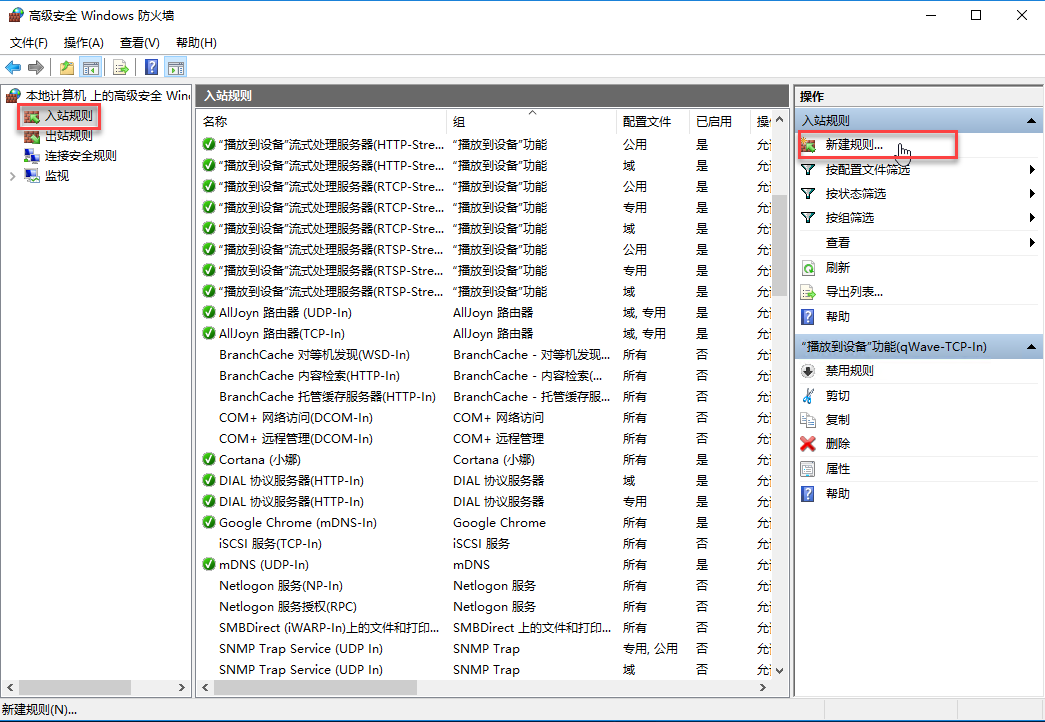This screenshot has width=1045, height=722.
Task: Select BranchCache 内容检索(HTTP-In) rule
Action: coord(309,376)
